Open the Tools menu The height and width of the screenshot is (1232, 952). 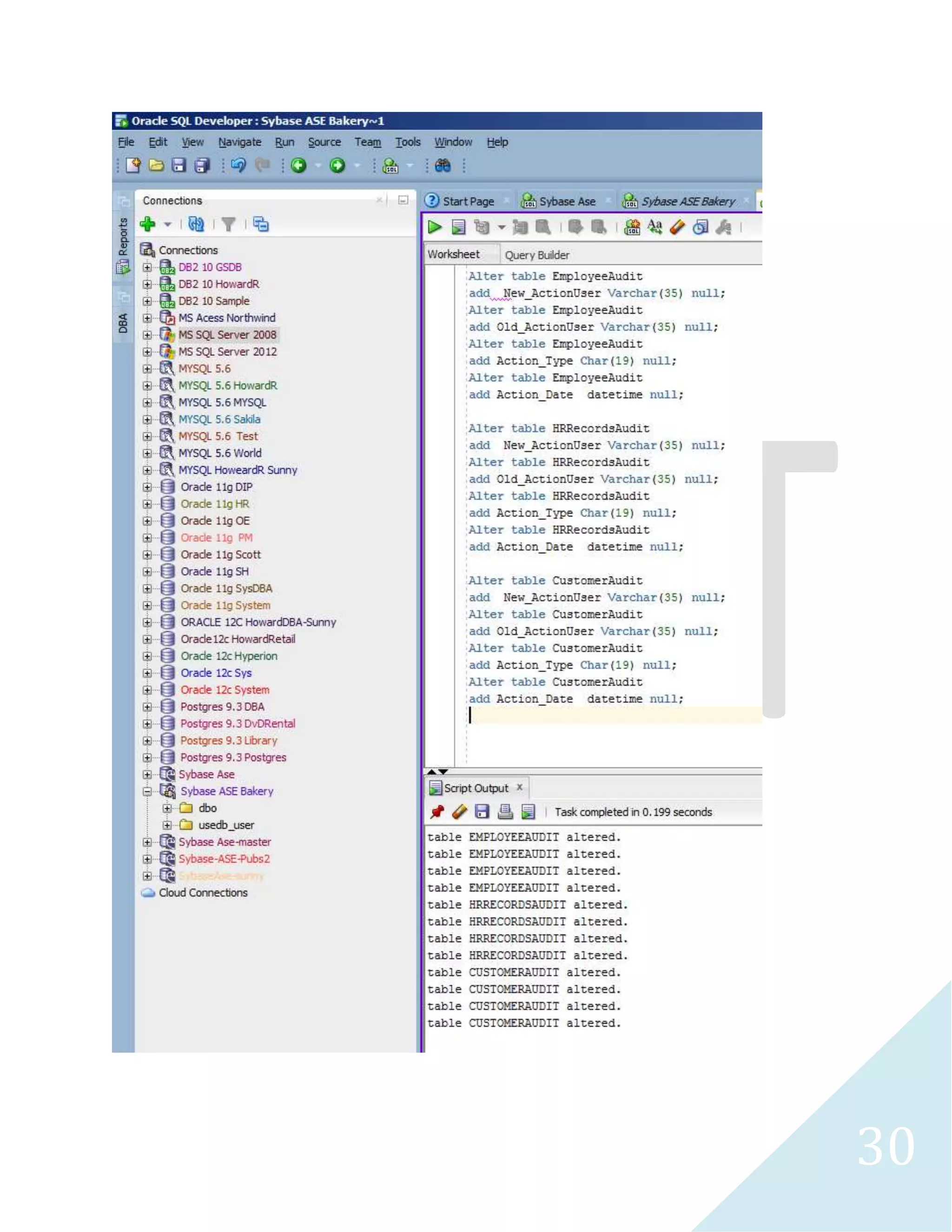407,142
